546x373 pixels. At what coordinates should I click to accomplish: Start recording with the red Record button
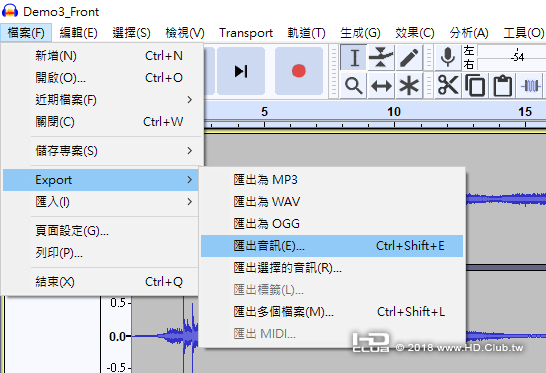(x=299, y=71)
